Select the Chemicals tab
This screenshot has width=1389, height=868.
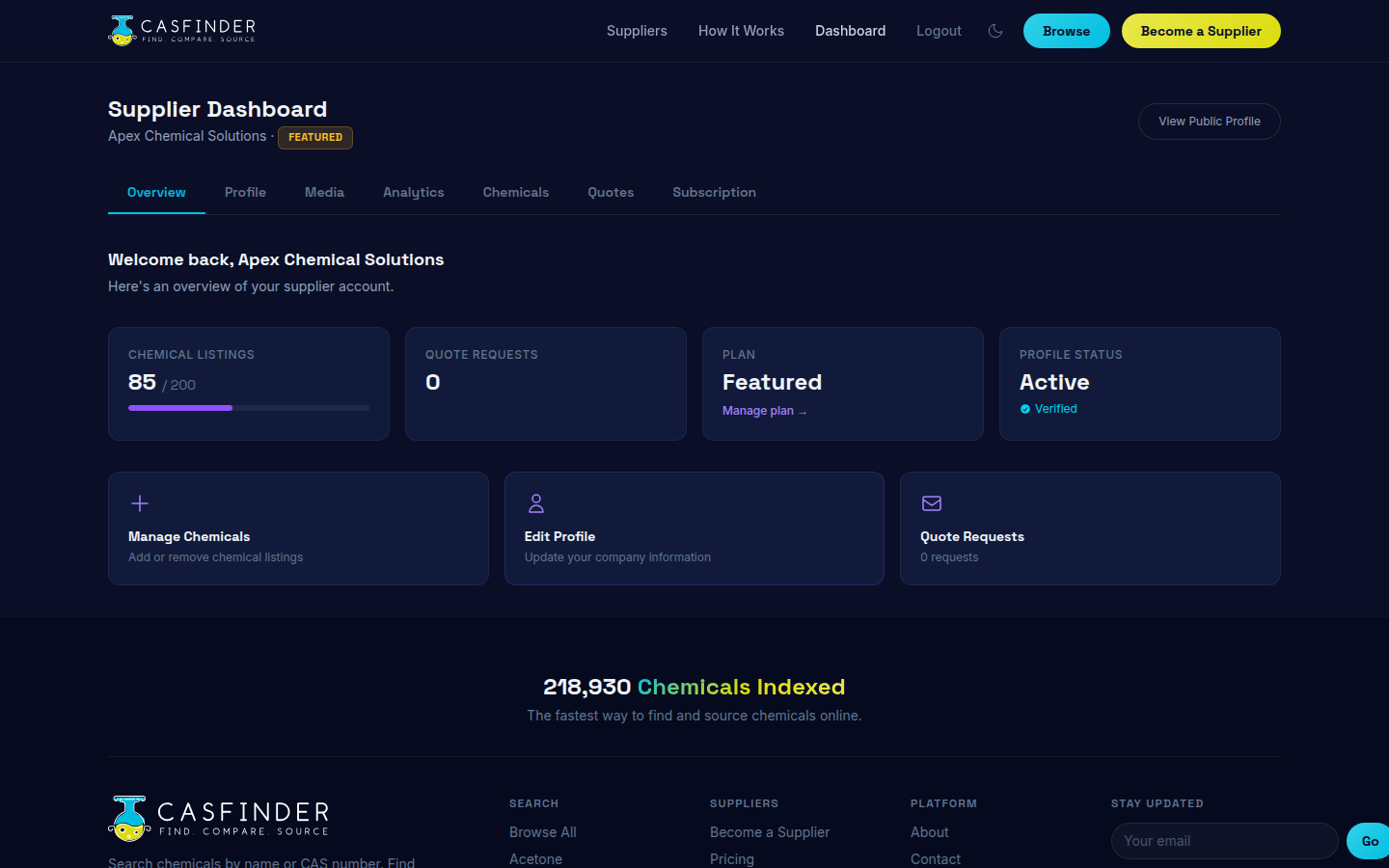[515, 192]
